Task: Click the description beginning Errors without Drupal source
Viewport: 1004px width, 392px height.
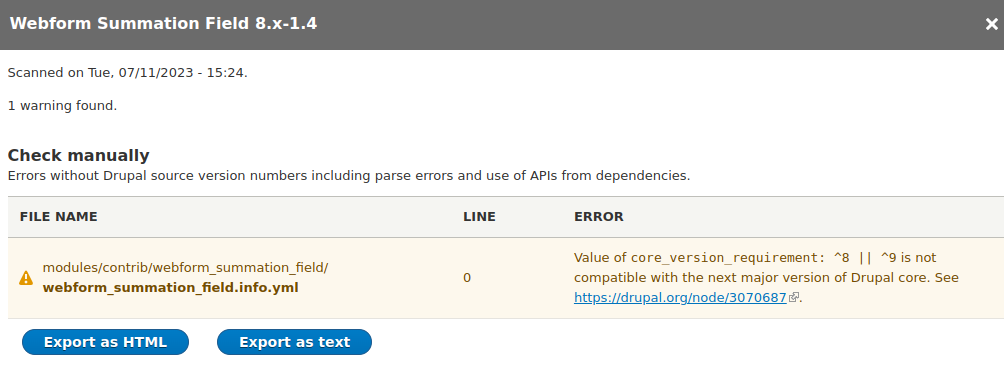Action: (349, 176)
